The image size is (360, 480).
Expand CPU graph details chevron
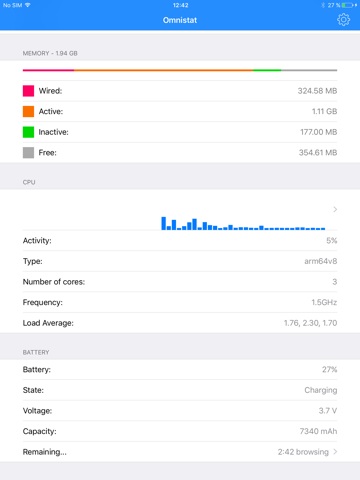coord(335,209)
